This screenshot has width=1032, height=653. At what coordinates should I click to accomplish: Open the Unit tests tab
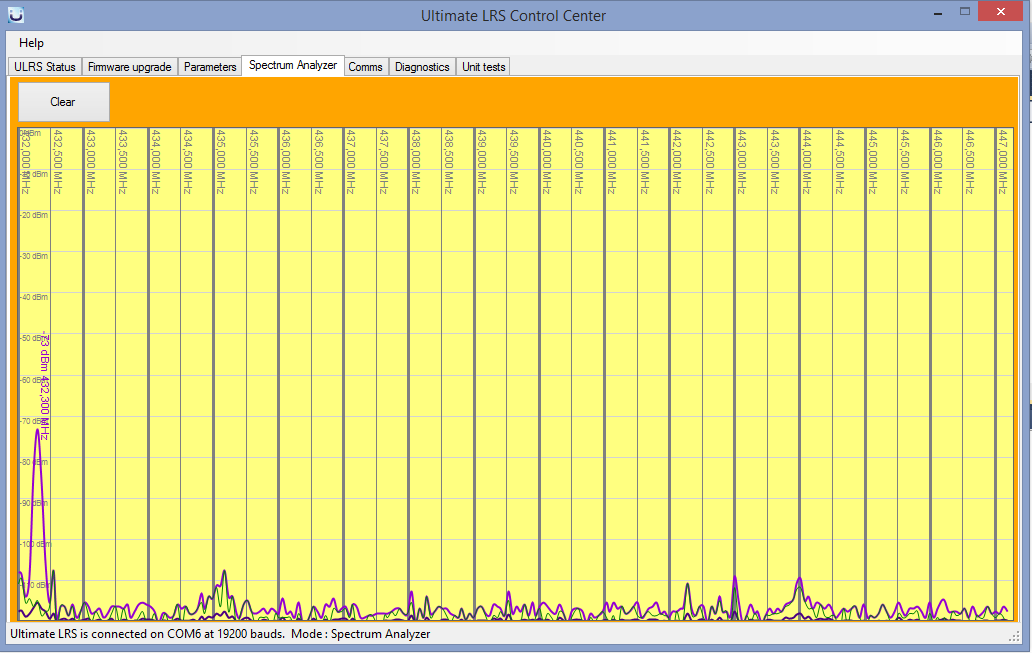(484, 66)
